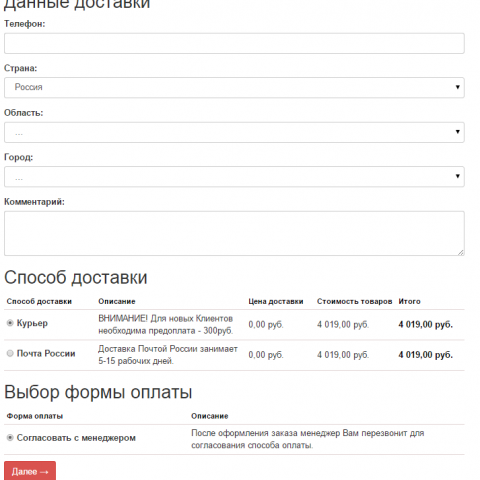Open the Страна dropdown showing Россия
The image size is (480, 480).
(x=234, y=88)
